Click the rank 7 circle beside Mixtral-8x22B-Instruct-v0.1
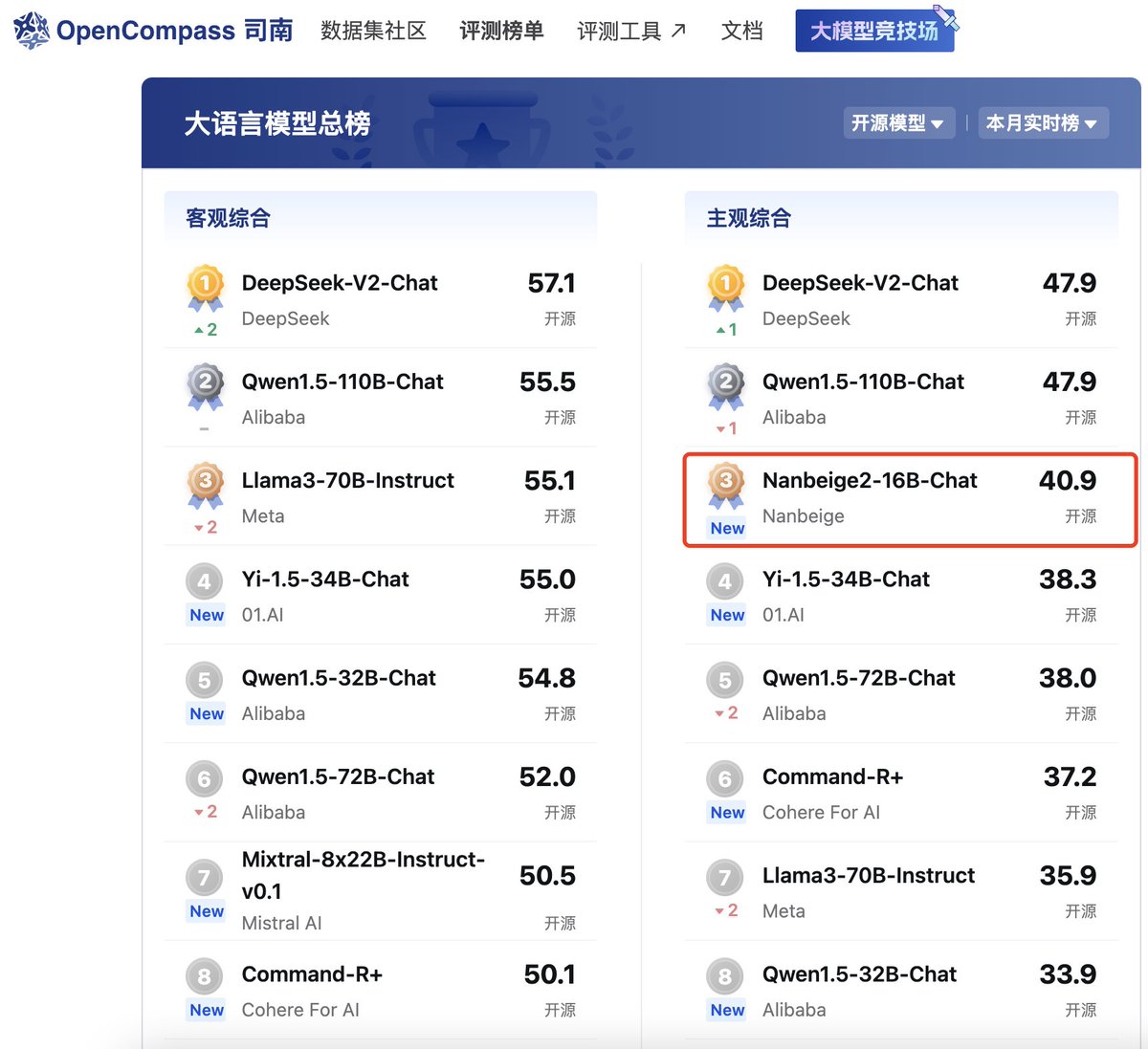The width and height of the screenshot is (1148, 1049). click(x=204, y=877)
